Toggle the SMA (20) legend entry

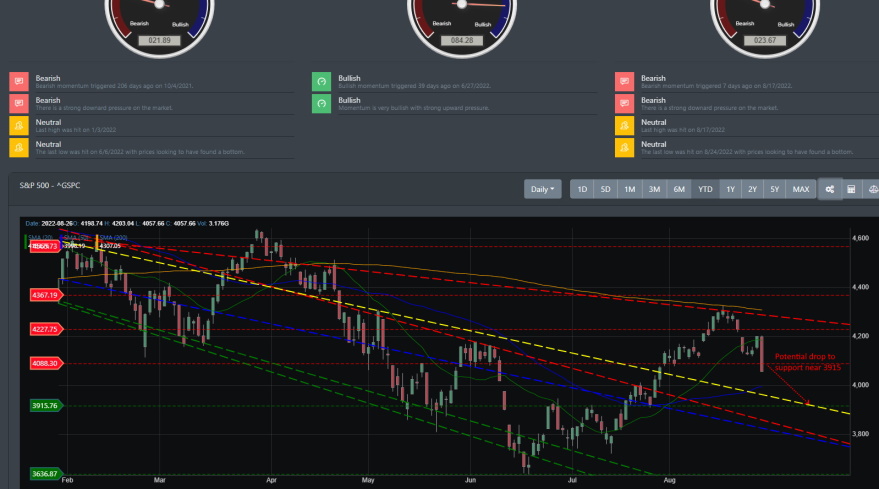40,238
